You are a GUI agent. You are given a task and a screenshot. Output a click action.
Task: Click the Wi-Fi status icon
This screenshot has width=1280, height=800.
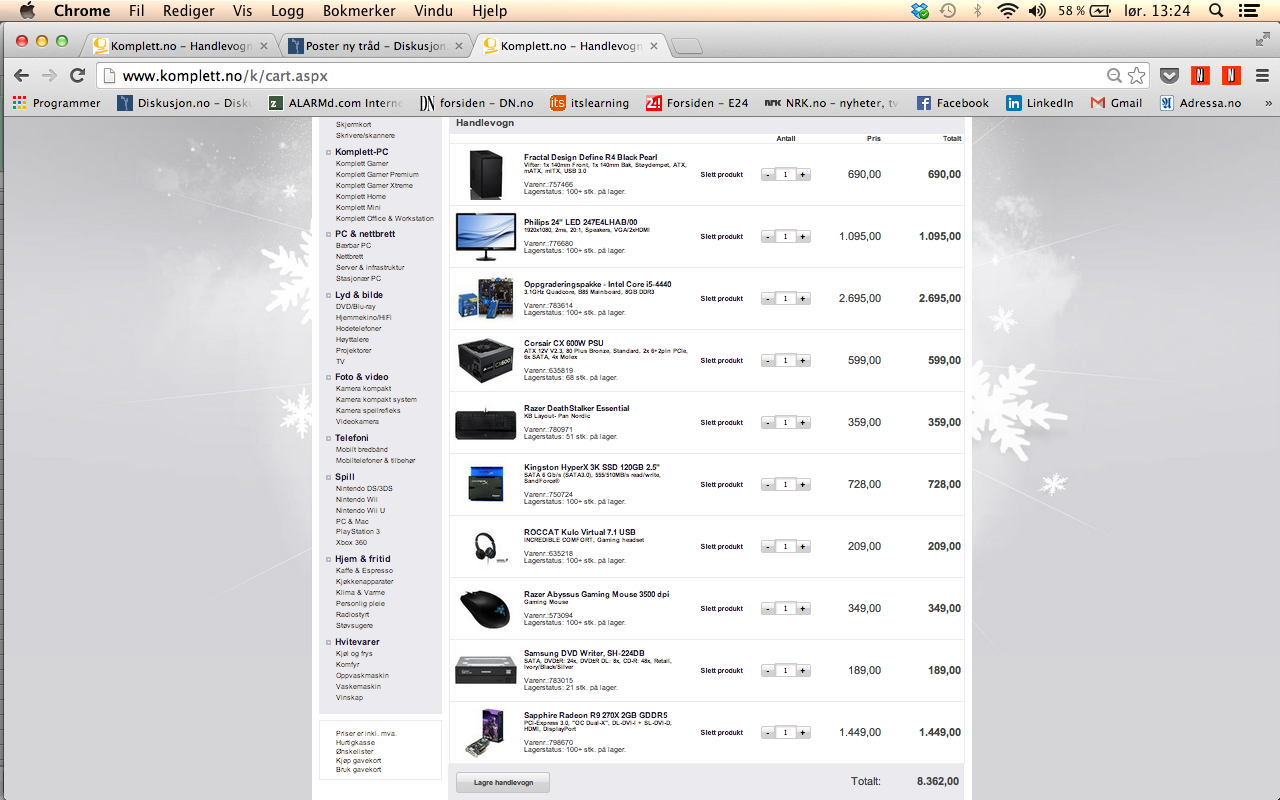pyautogui.click(x=1007, y=11)
